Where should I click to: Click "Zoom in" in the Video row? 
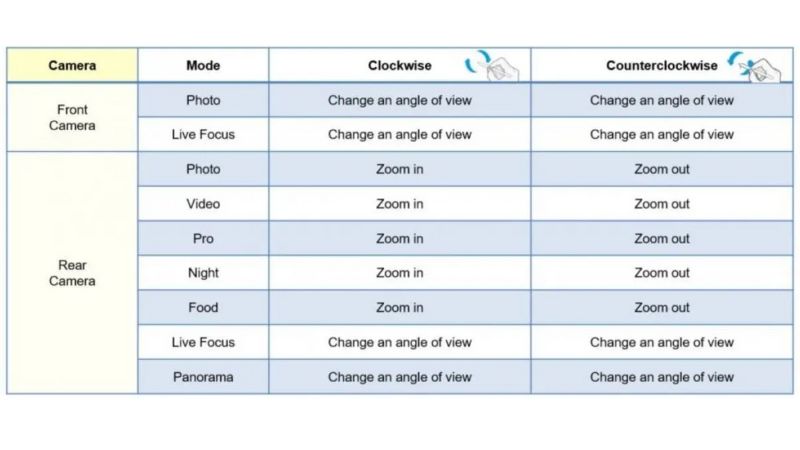pos(400,204)
